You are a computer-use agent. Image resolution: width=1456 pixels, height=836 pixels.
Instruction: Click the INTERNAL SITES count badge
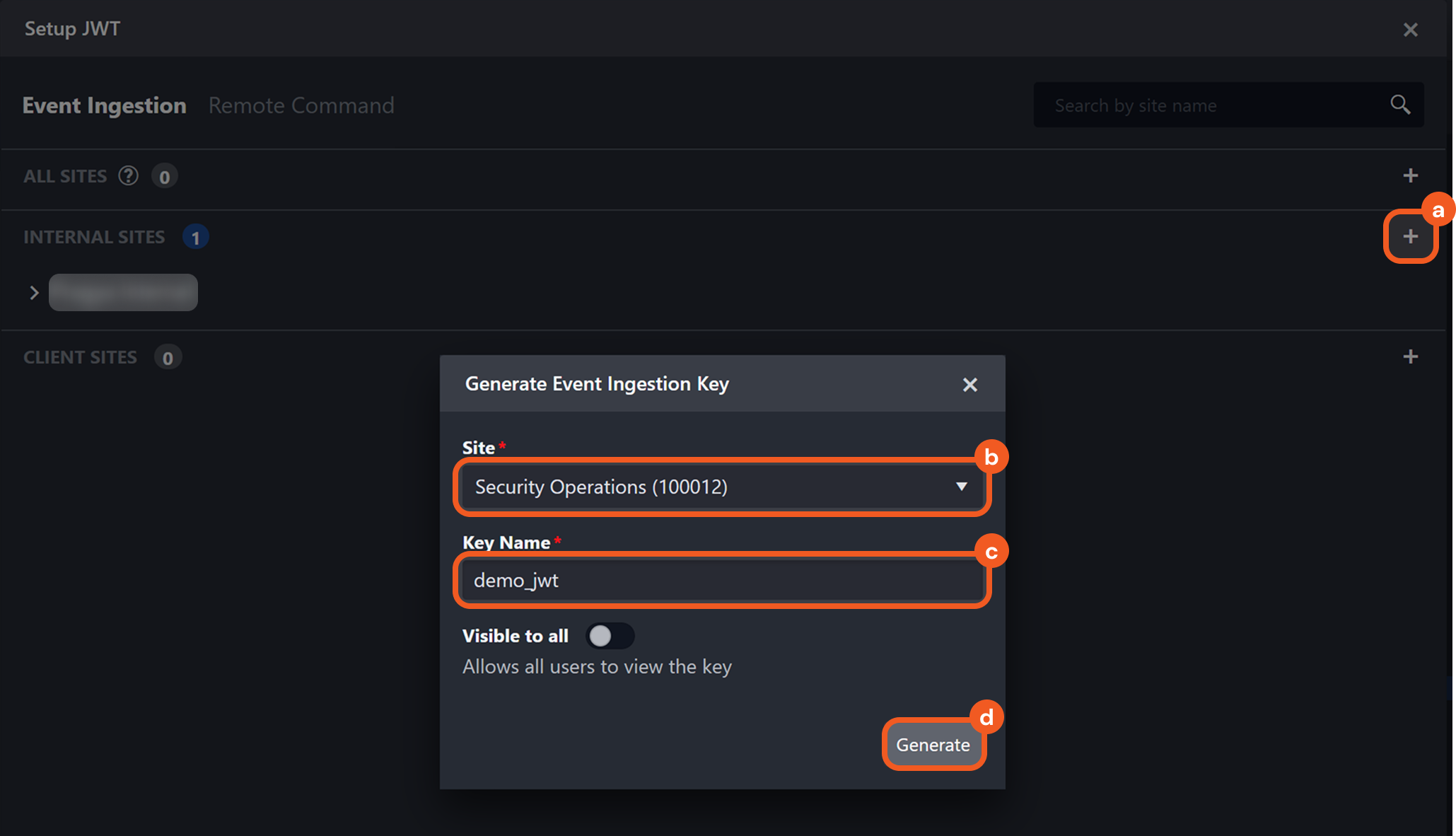click(195, 237)
